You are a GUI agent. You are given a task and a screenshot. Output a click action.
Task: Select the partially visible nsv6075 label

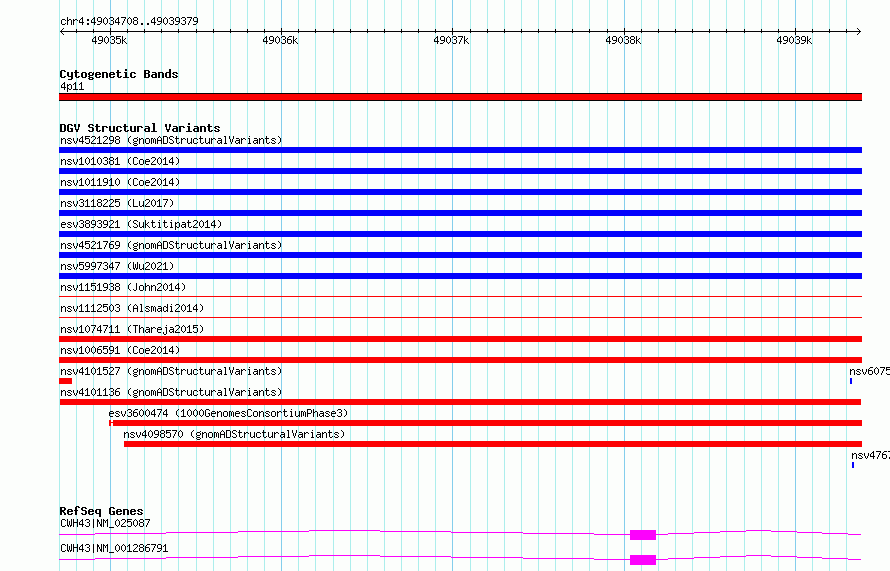pos(870,371)
